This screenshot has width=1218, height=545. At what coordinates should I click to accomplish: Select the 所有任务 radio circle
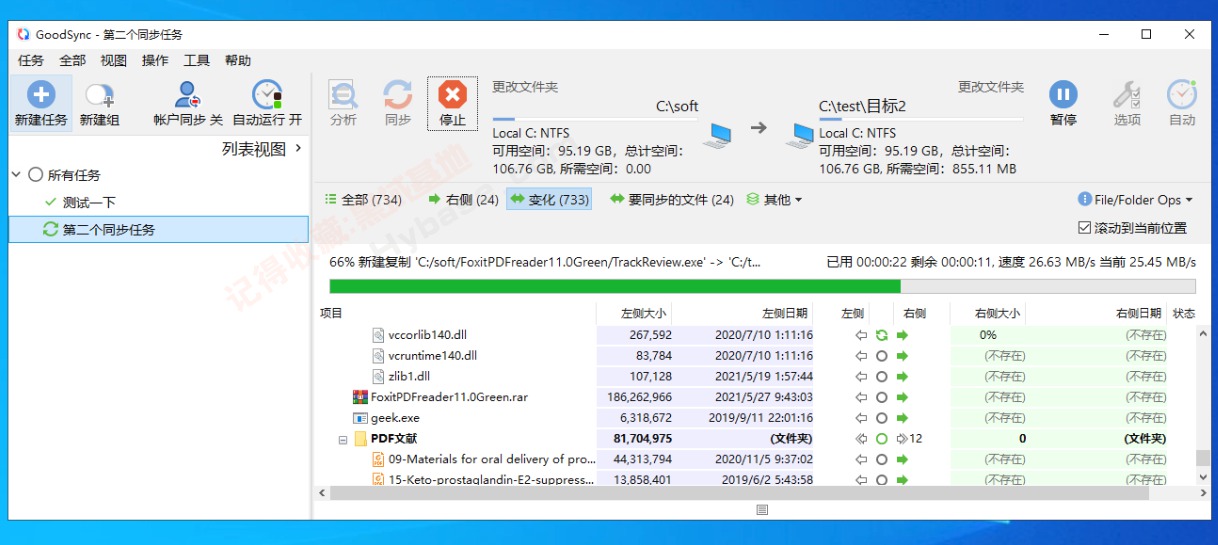pyautogui.click(x=36, y=175)
